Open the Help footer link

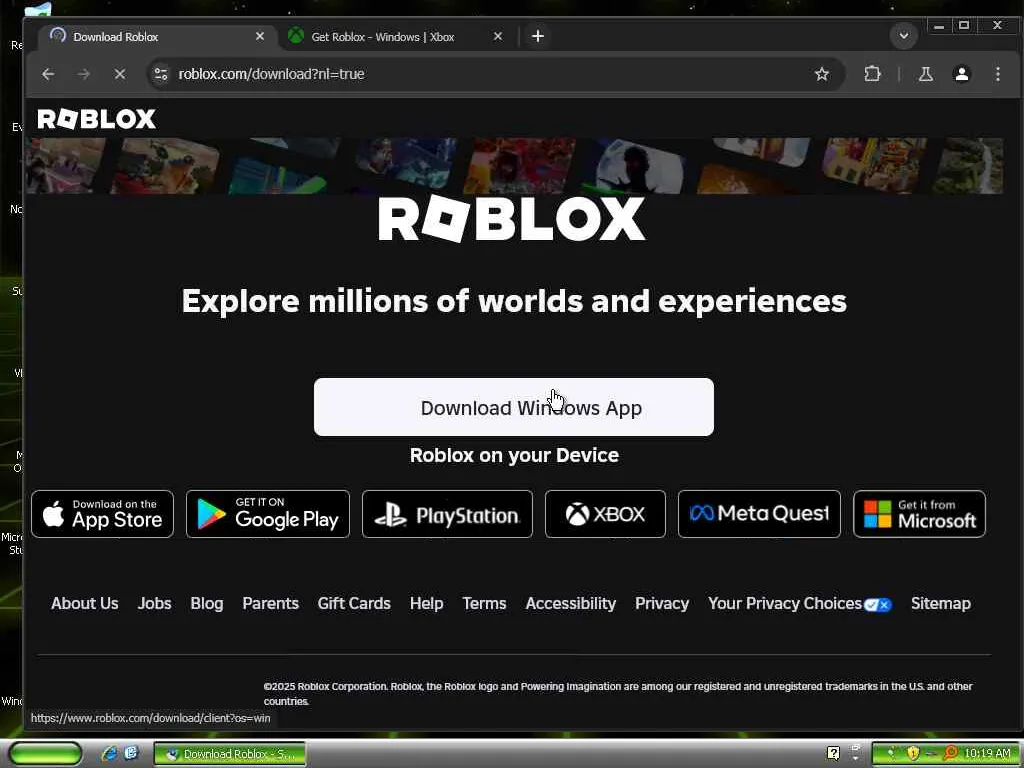point(426,603)
